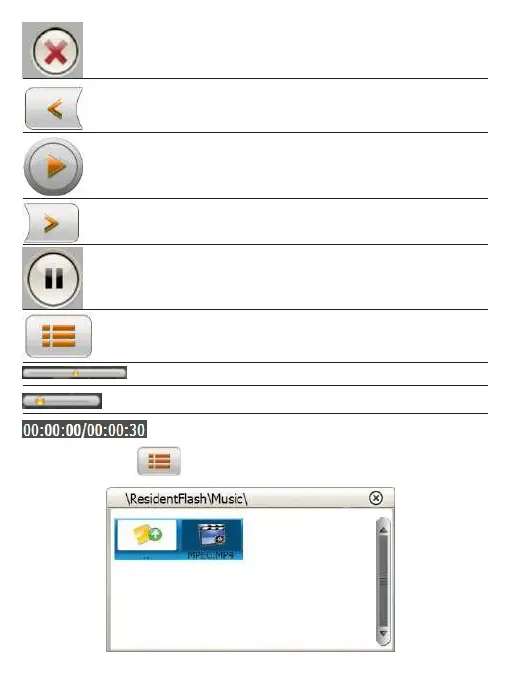
Task: Go to previous track with left arrow
Action: tap(54, 109)
